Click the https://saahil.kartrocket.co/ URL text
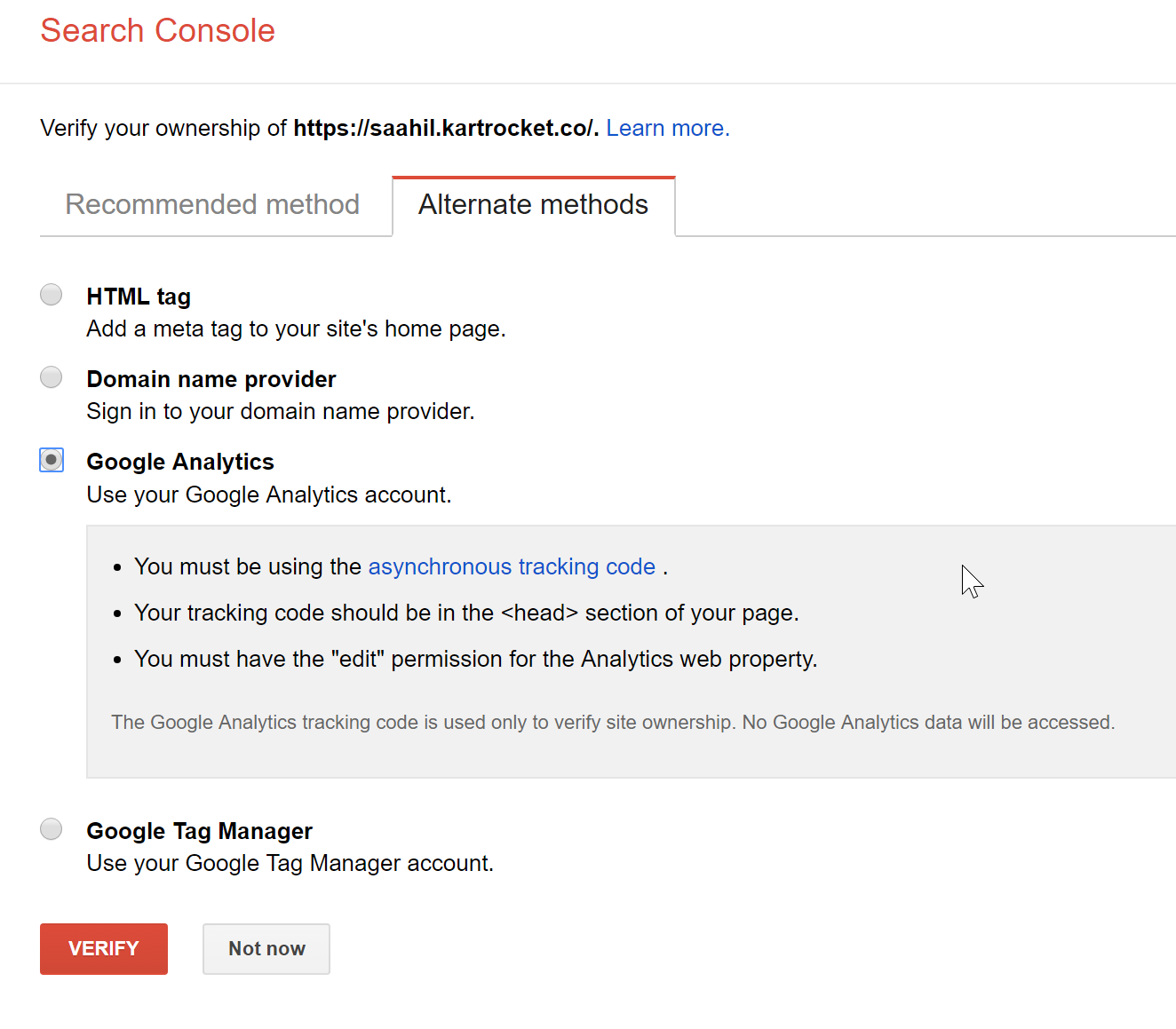Screen dimensions: 1176x1029 click(446, 129)
